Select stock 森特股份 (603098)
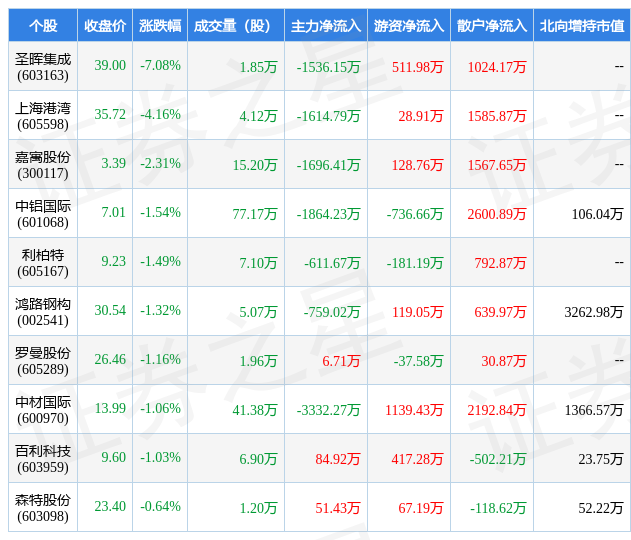The image size is (631, 540). 43,508
